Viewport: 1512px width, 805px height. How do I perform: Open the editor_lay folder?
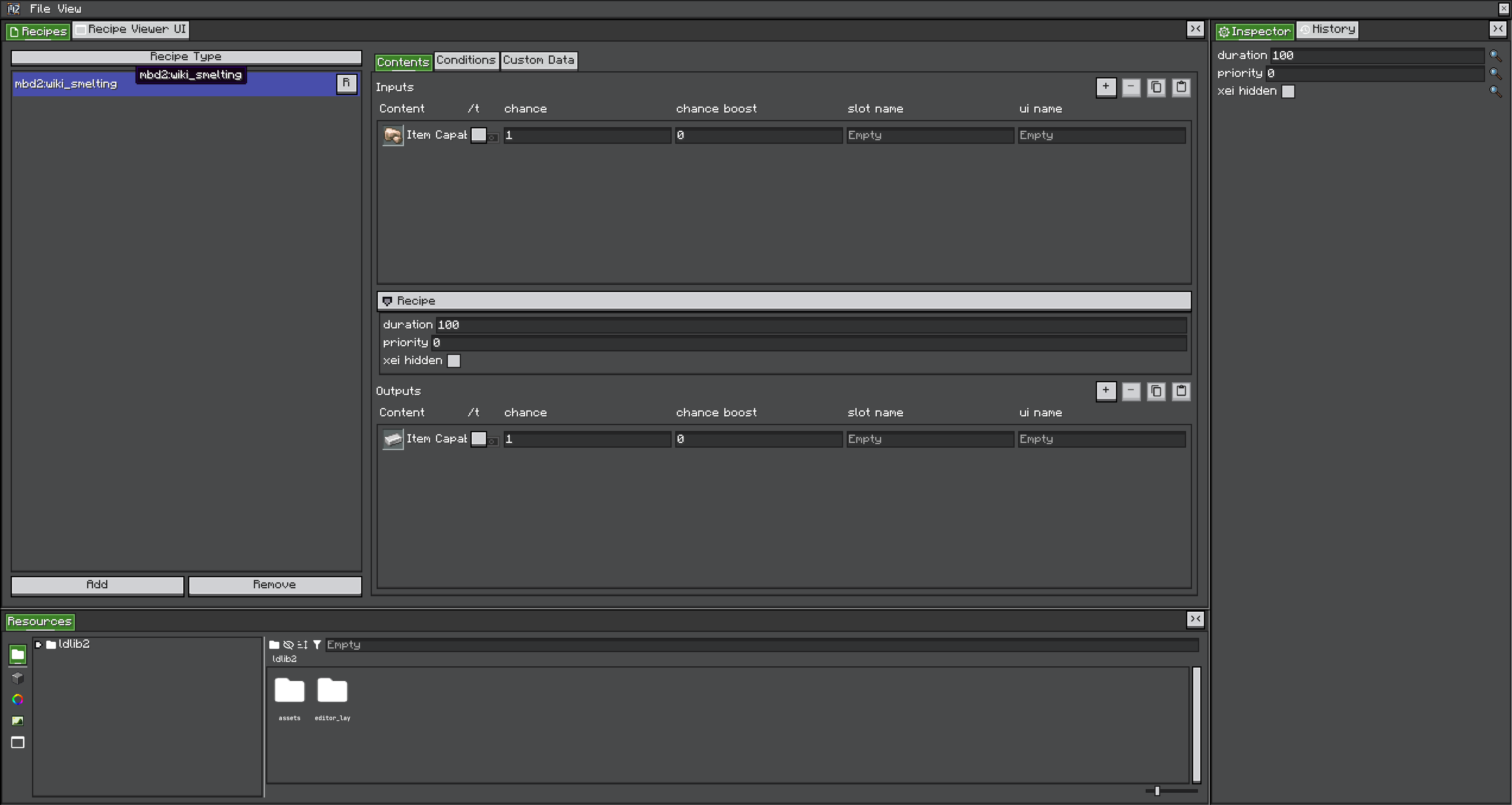click(x=332, y=699)
